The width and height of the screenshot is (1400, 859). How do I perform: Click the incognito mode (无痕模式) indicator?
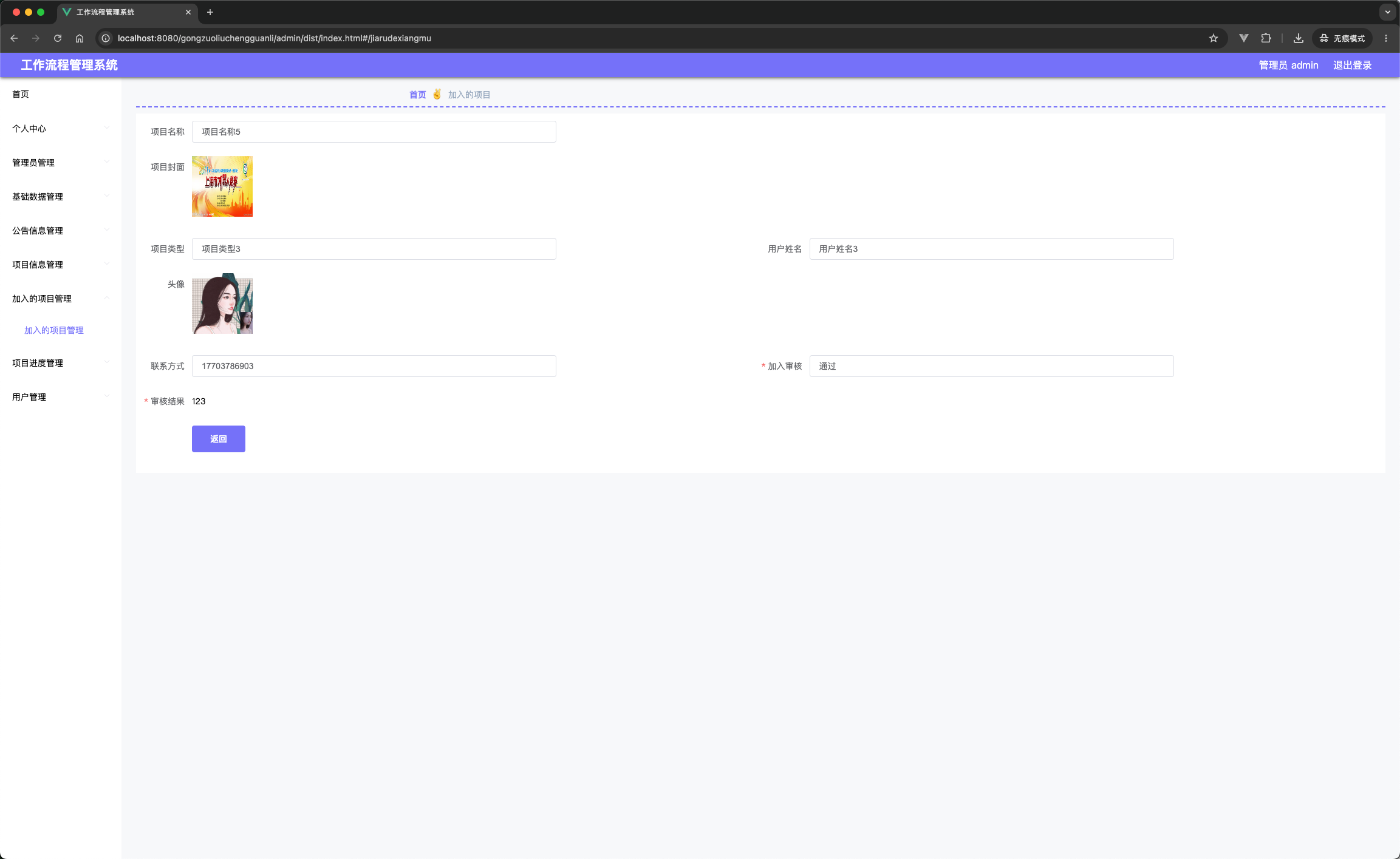point(1342,38)
